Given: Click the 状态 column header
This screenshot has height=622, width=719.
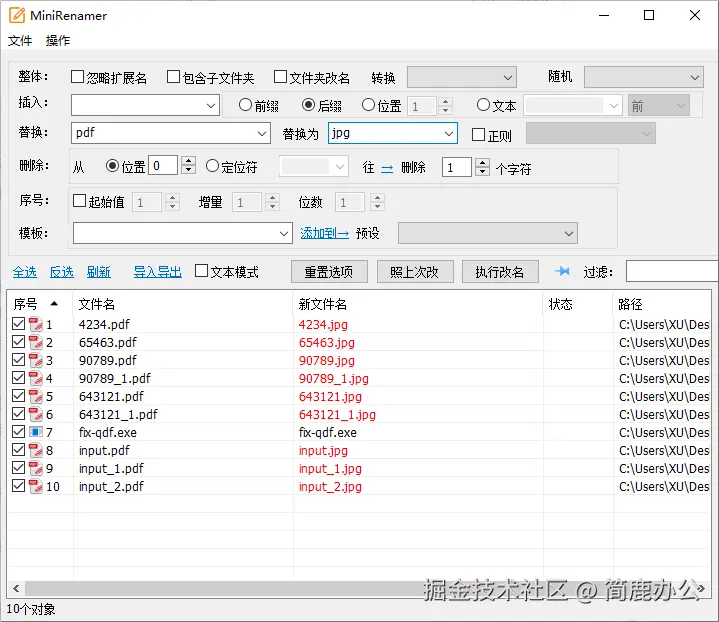Looking at the screenshot, I should [x=560, y=304].
